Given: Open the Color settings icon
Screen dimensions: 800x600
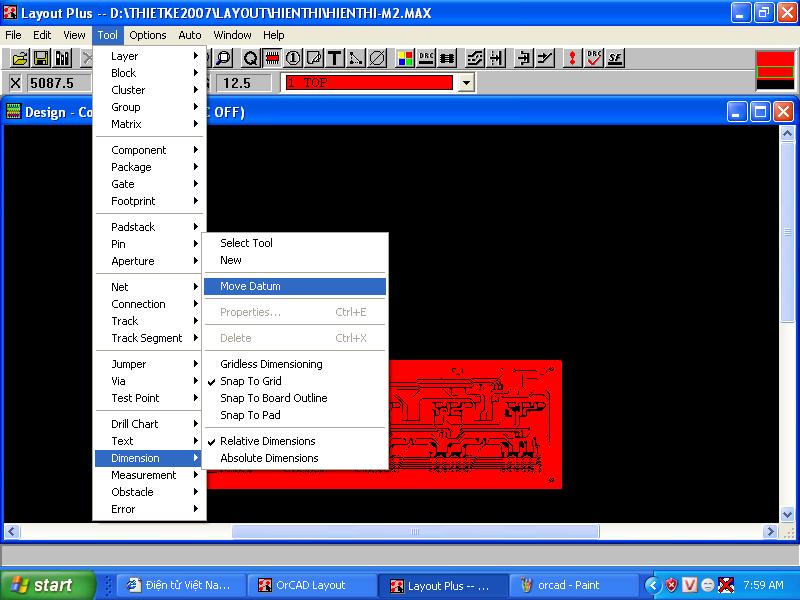Looking at the screenshot, I should (405, 58).
